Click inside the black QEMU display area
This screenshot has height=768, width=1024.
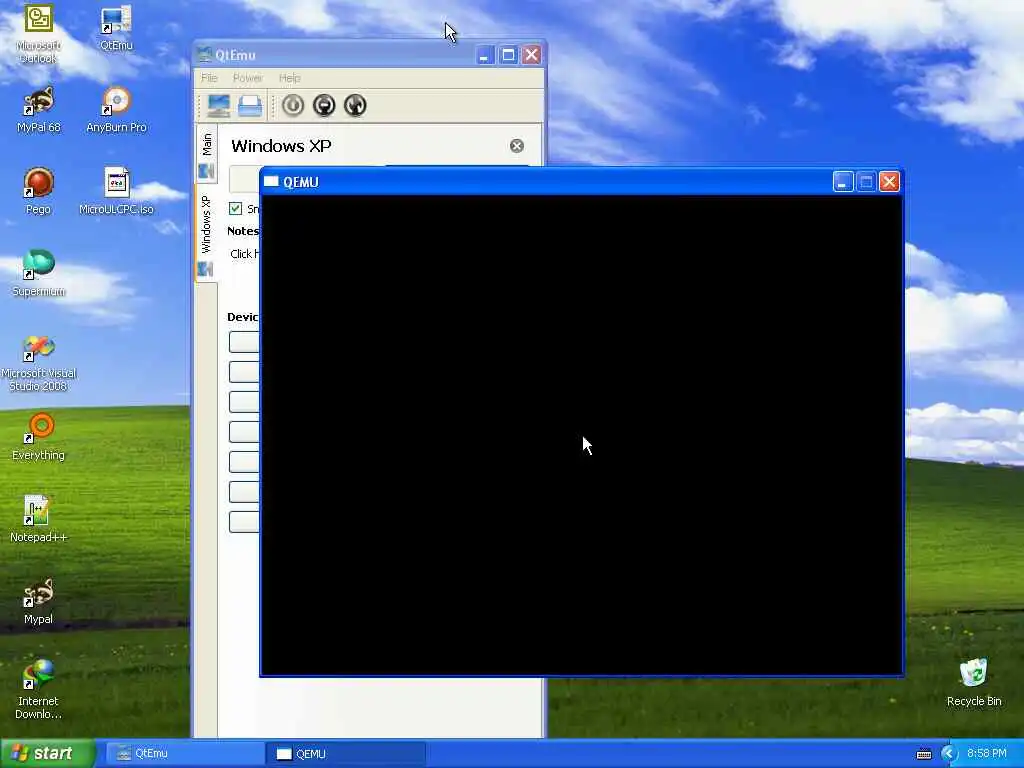tap(581, 435)
